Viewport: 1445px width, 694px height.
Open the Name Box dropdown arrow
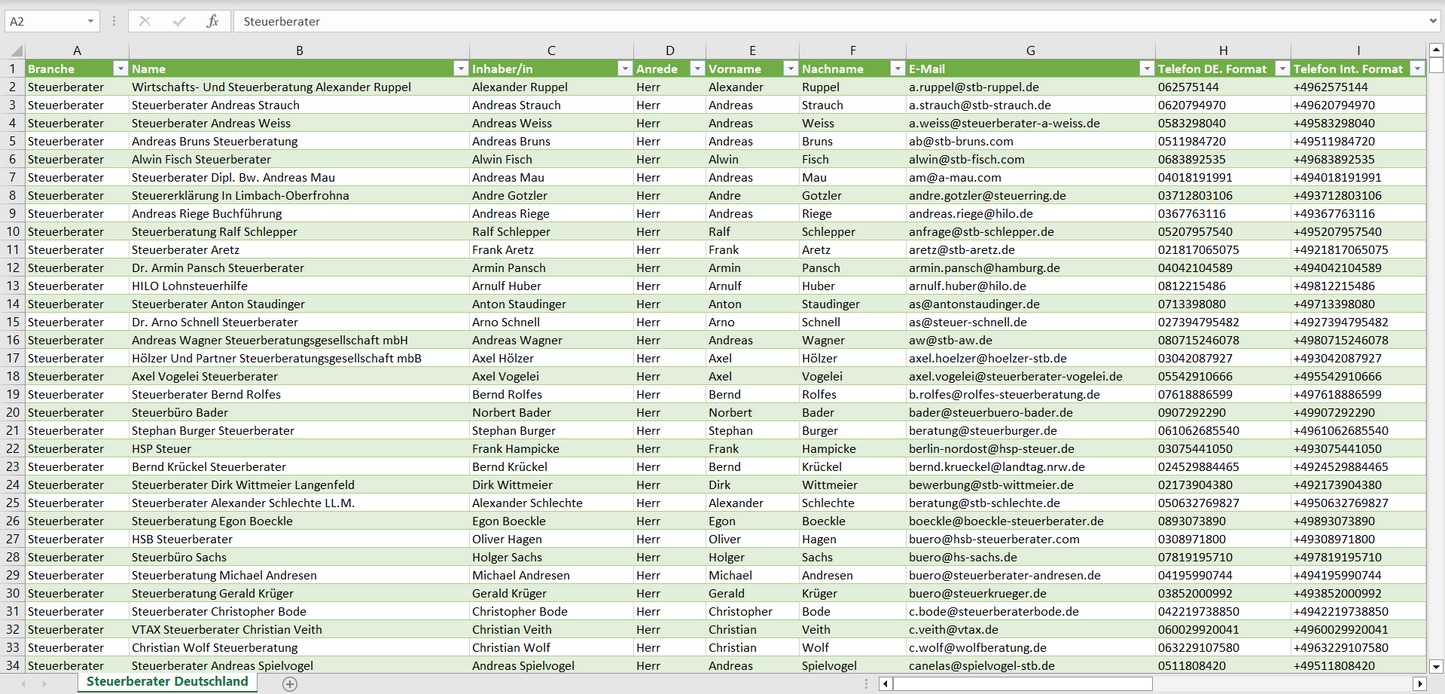point(90,21)
